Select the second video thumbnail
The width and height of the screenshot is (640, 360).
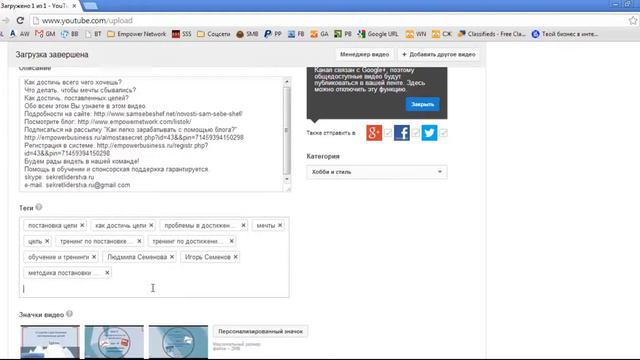coord(114,342)
